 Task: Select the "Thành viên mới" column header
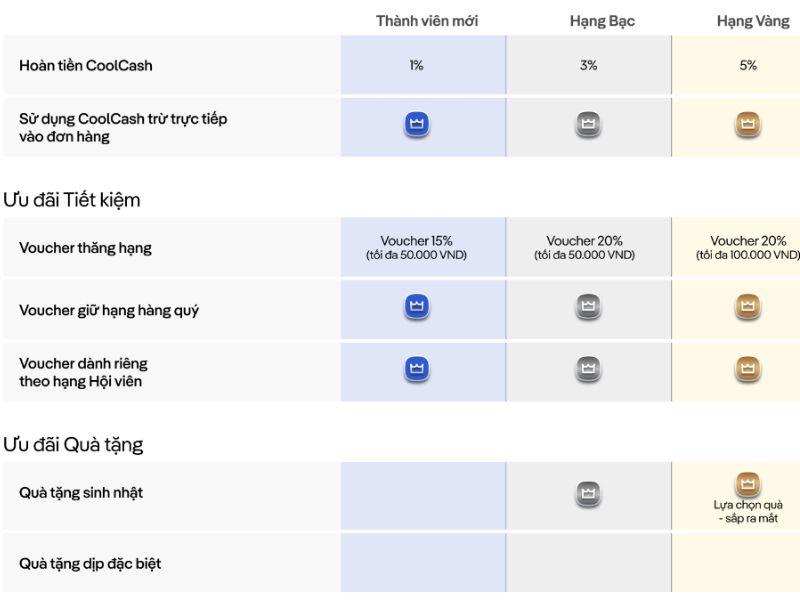(x=427, y=21)
